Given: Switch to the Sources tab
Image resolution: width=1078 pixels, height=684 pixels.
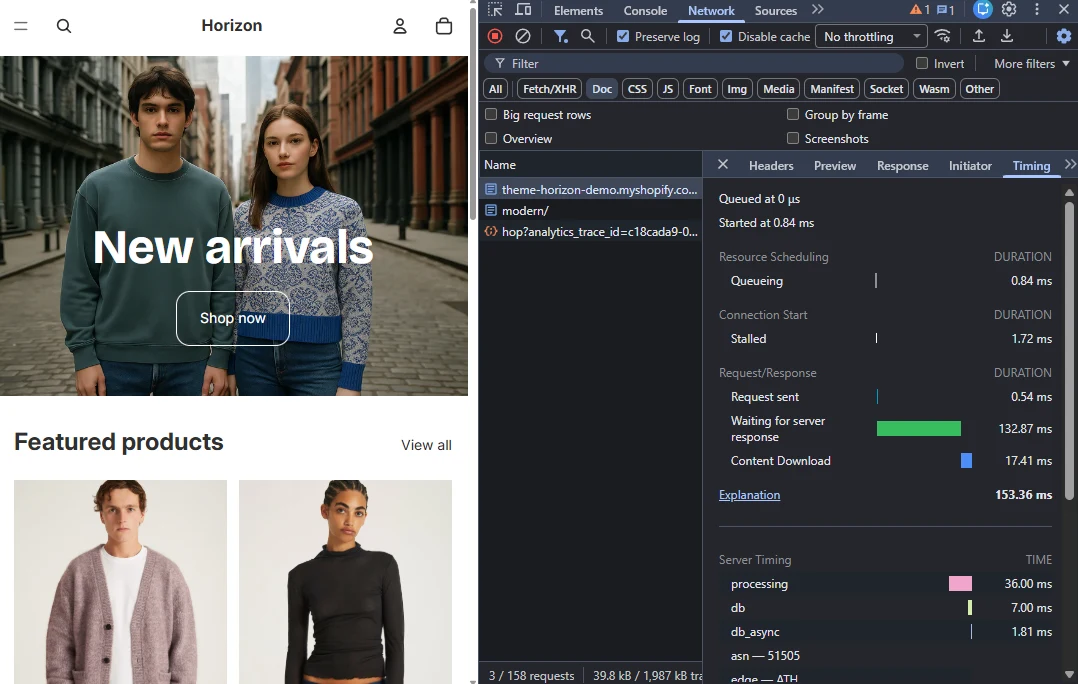Looking at the screenshot, I should [776, 10].
